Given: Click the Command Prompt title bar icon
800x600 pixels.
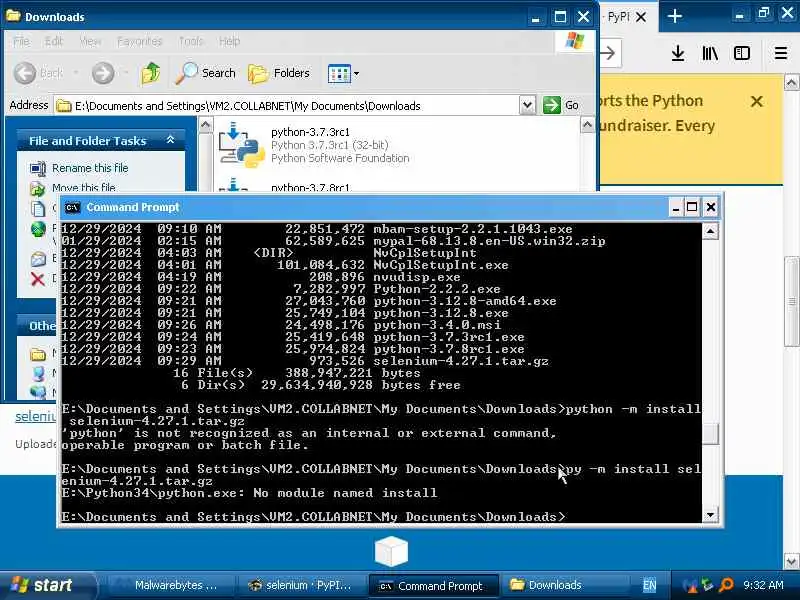Looking at the screenshot, I should click(x=72, y=207).
